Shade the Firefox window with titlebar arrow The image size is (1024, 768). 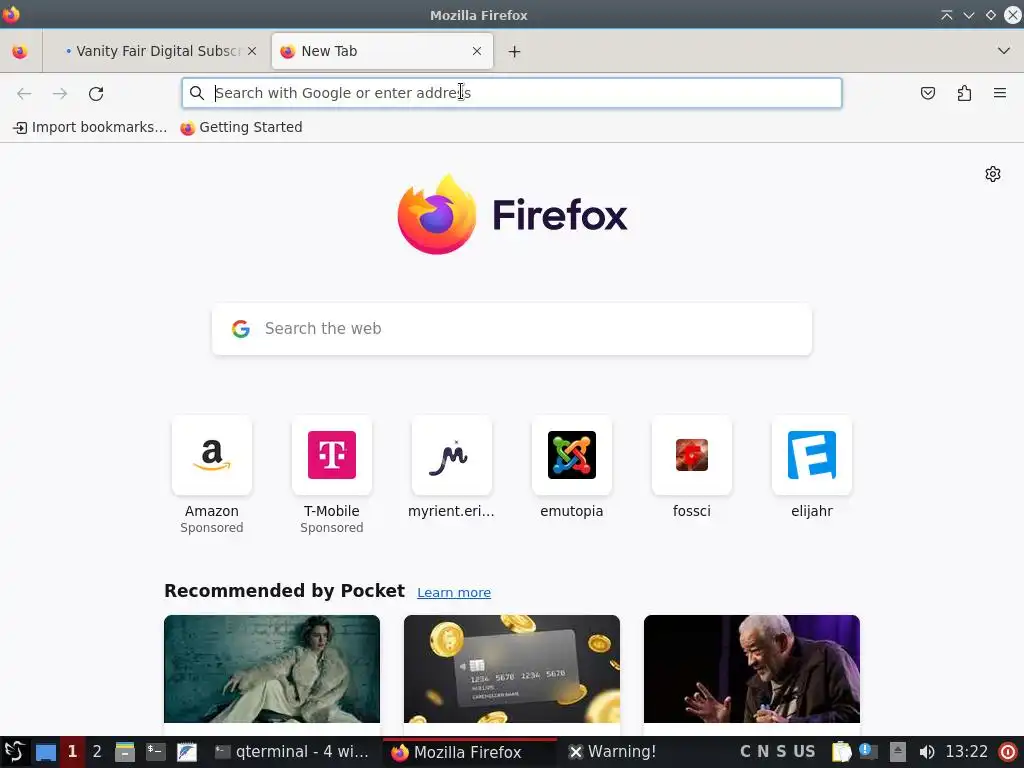click(946, 15)
